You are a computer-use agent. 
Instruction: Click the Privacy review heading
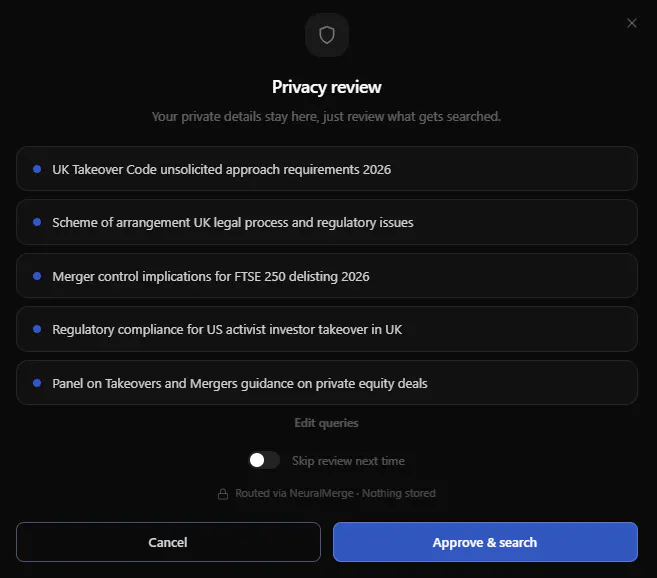(x=326, y=87)
